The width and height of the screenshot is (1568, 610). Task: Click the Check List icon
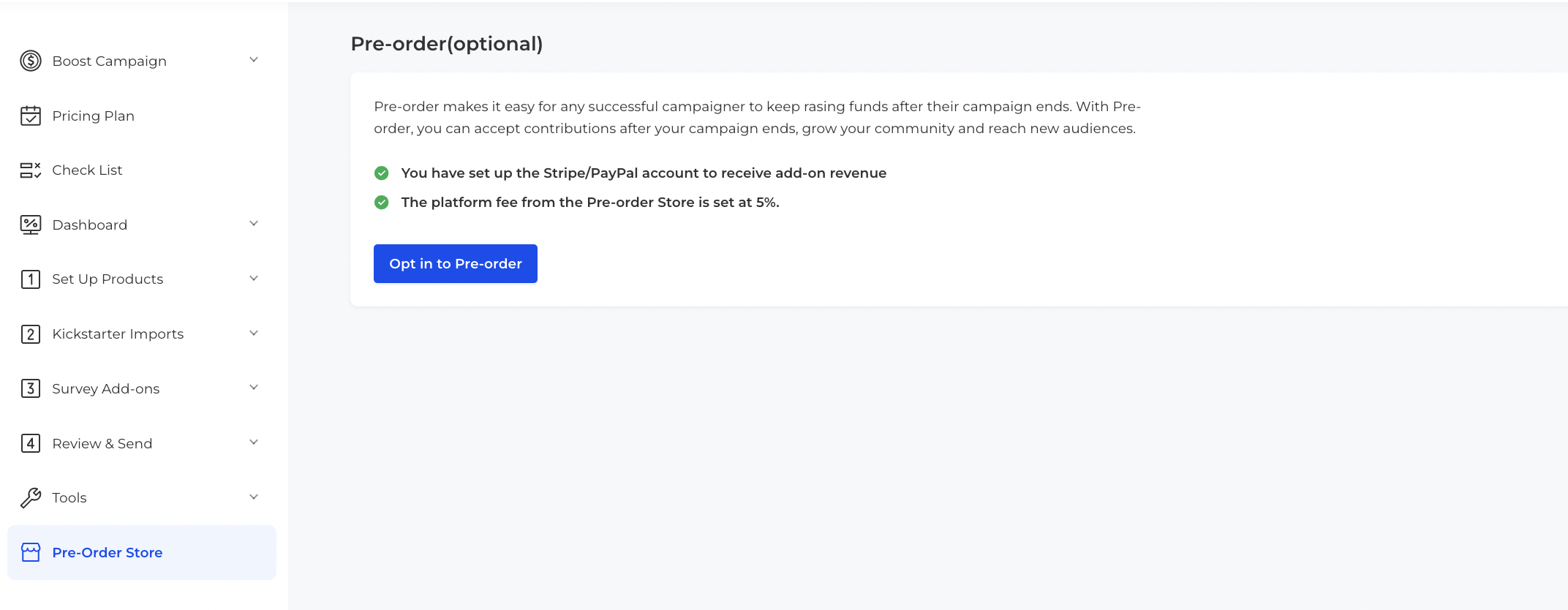tap(31, 170)
